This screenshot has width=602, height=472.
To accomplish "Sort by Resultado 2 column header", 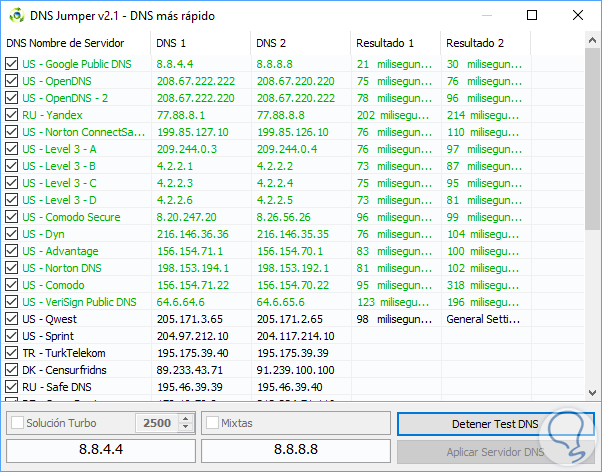I will (486, 43).
